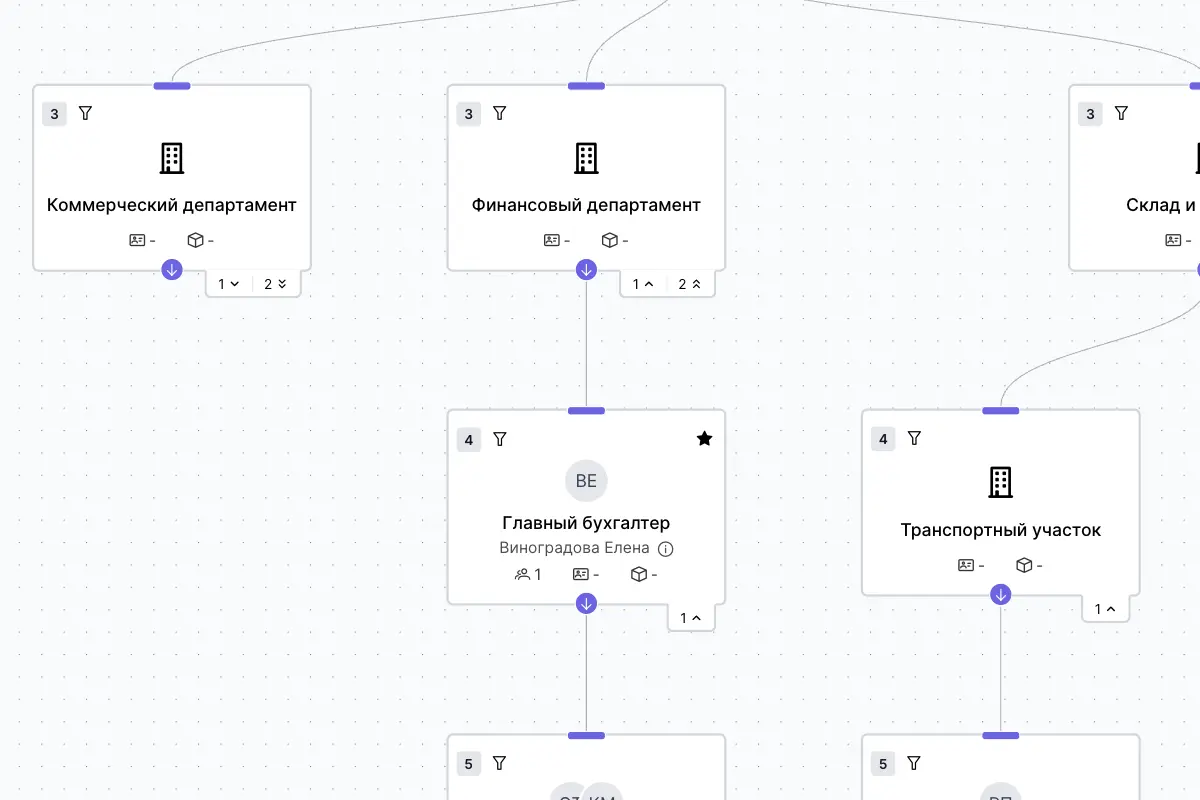Click cube icon on Финансовый департамент card
1200x800 pixels.
point(609,240)
